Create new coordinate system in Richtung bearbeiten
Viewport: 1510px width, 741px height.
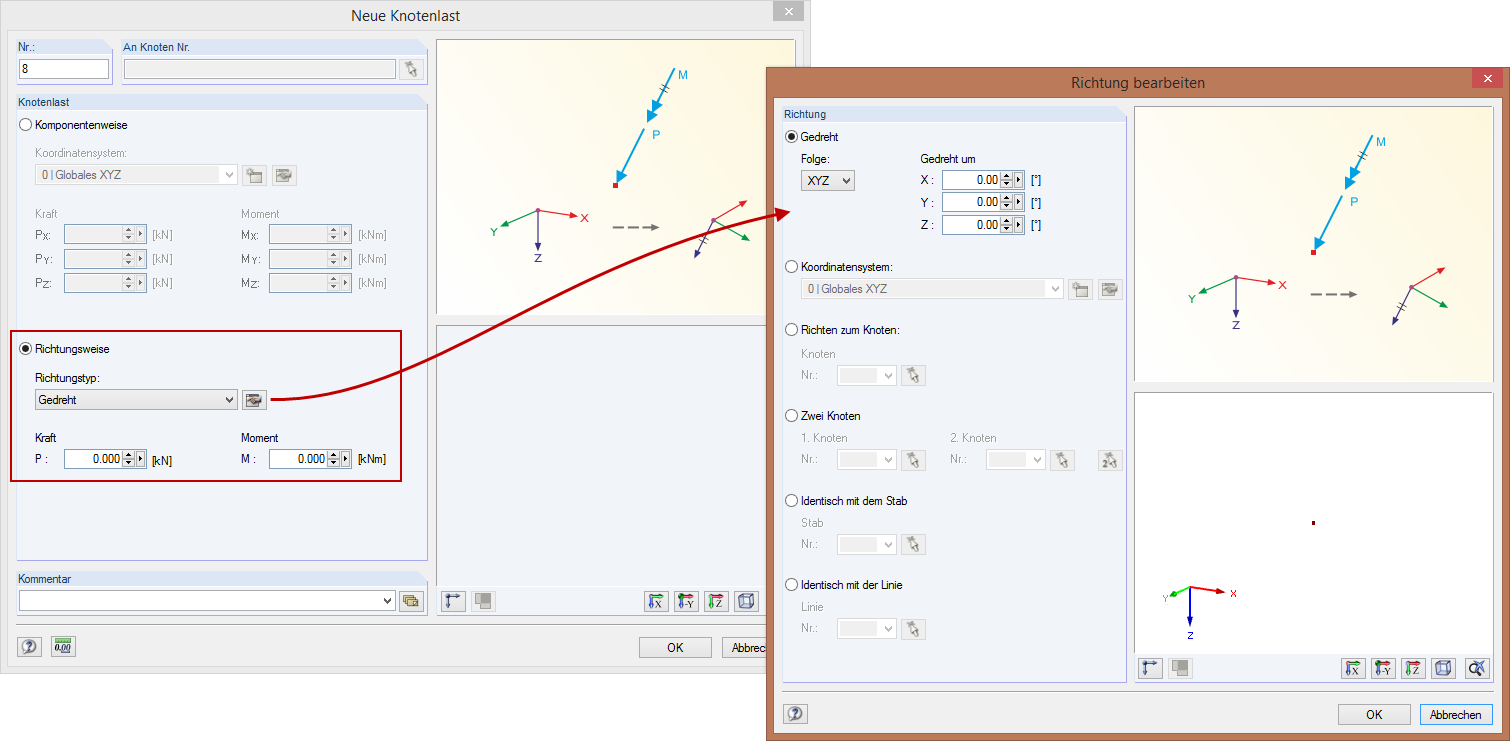1080,289
